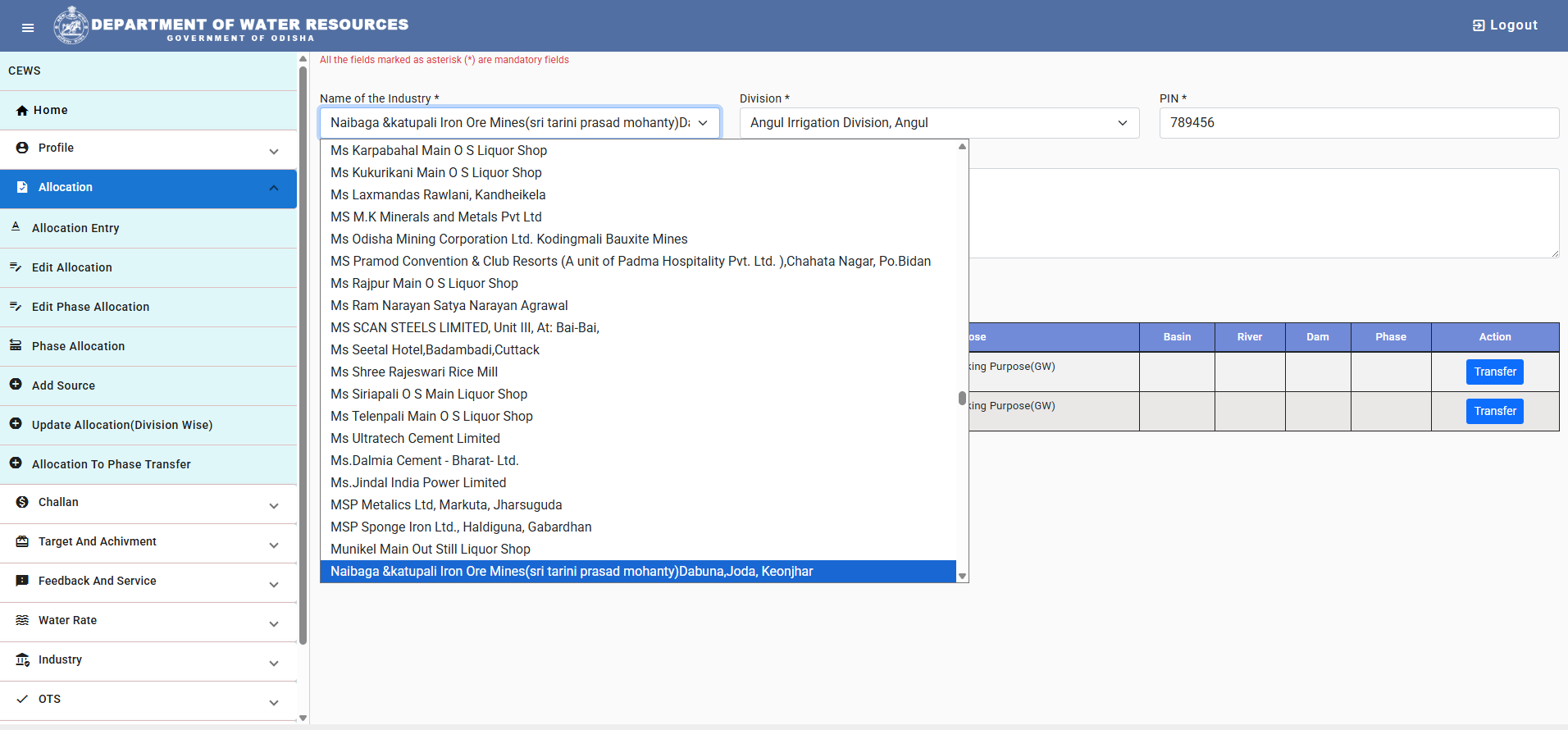Click the Home icon in sidebar
Screen dimensions: 1568x730
(22, 111)
